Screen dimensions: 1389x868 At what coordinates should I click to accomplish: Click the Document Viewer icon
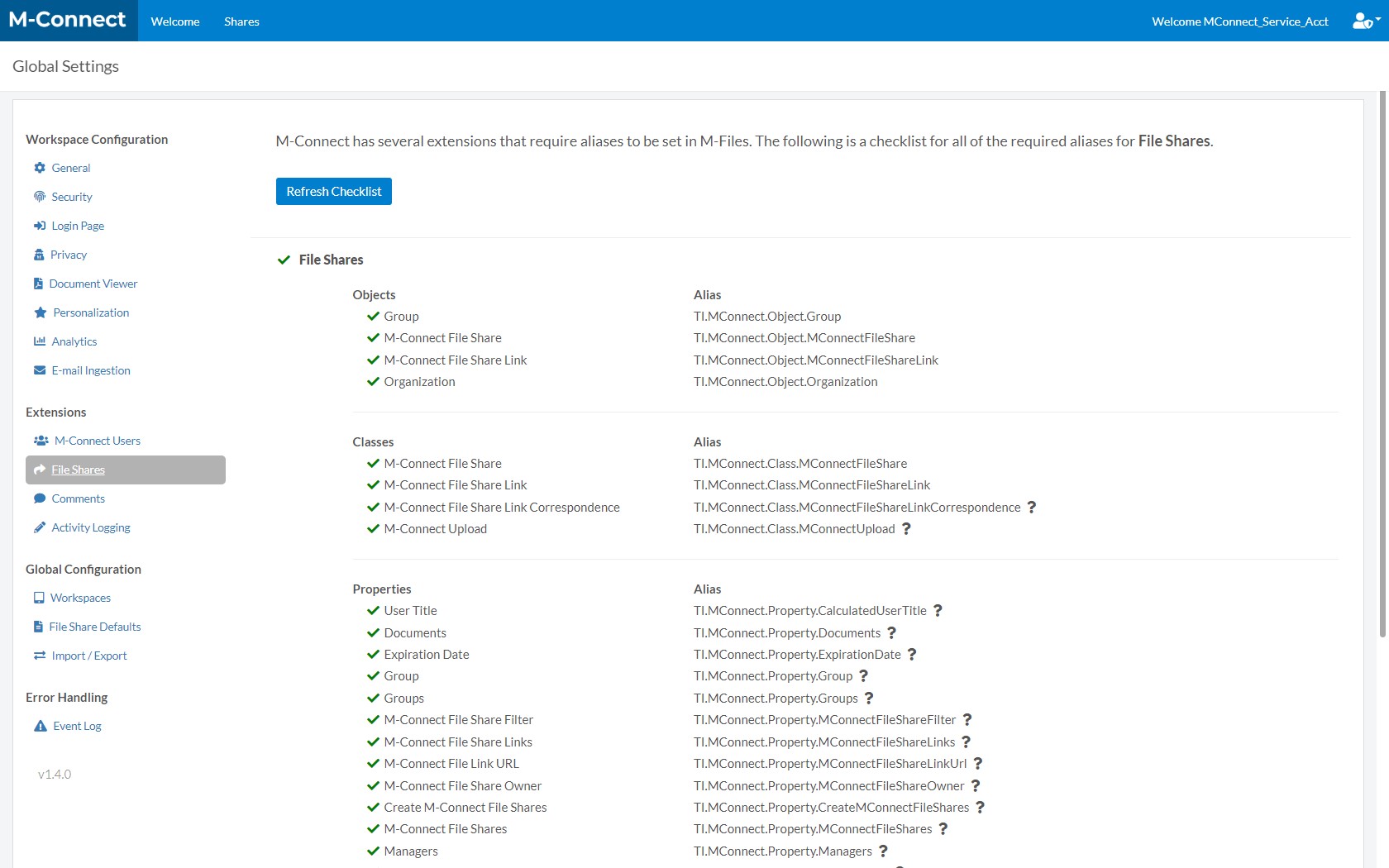click(39, 284)
